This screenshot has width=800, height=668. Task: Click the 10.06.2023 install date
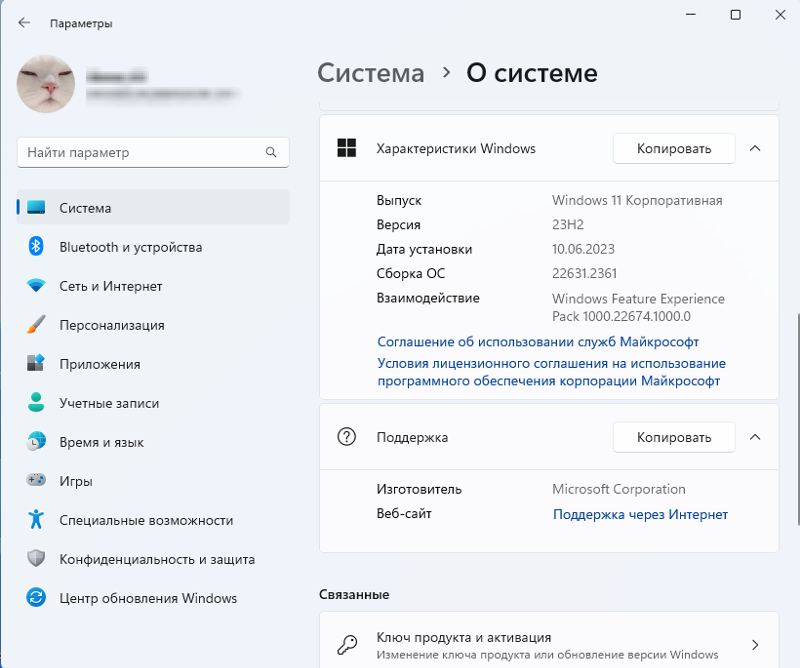583,249
